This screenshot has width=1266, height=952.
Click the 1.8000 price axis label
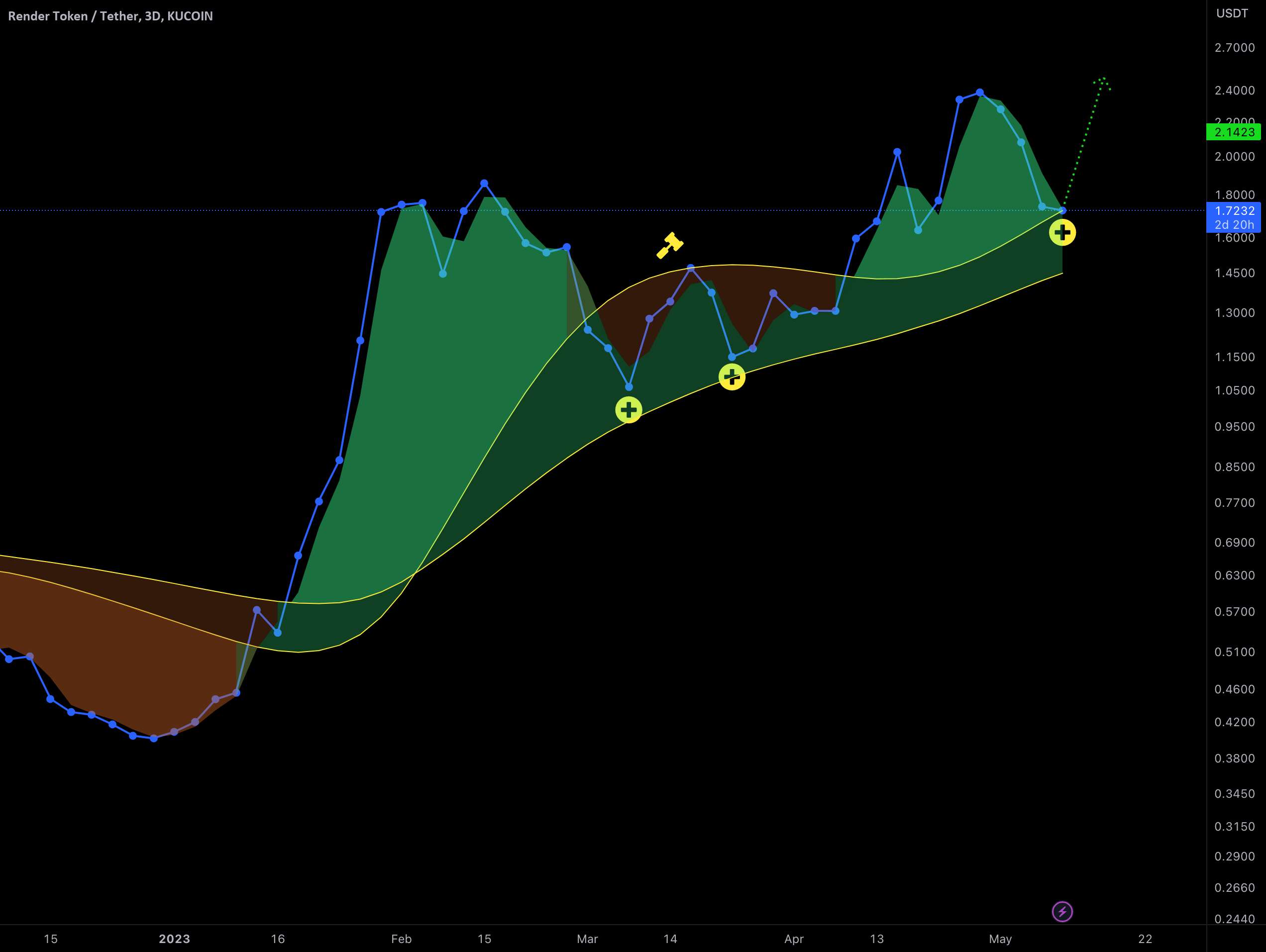coord(1235,195)
